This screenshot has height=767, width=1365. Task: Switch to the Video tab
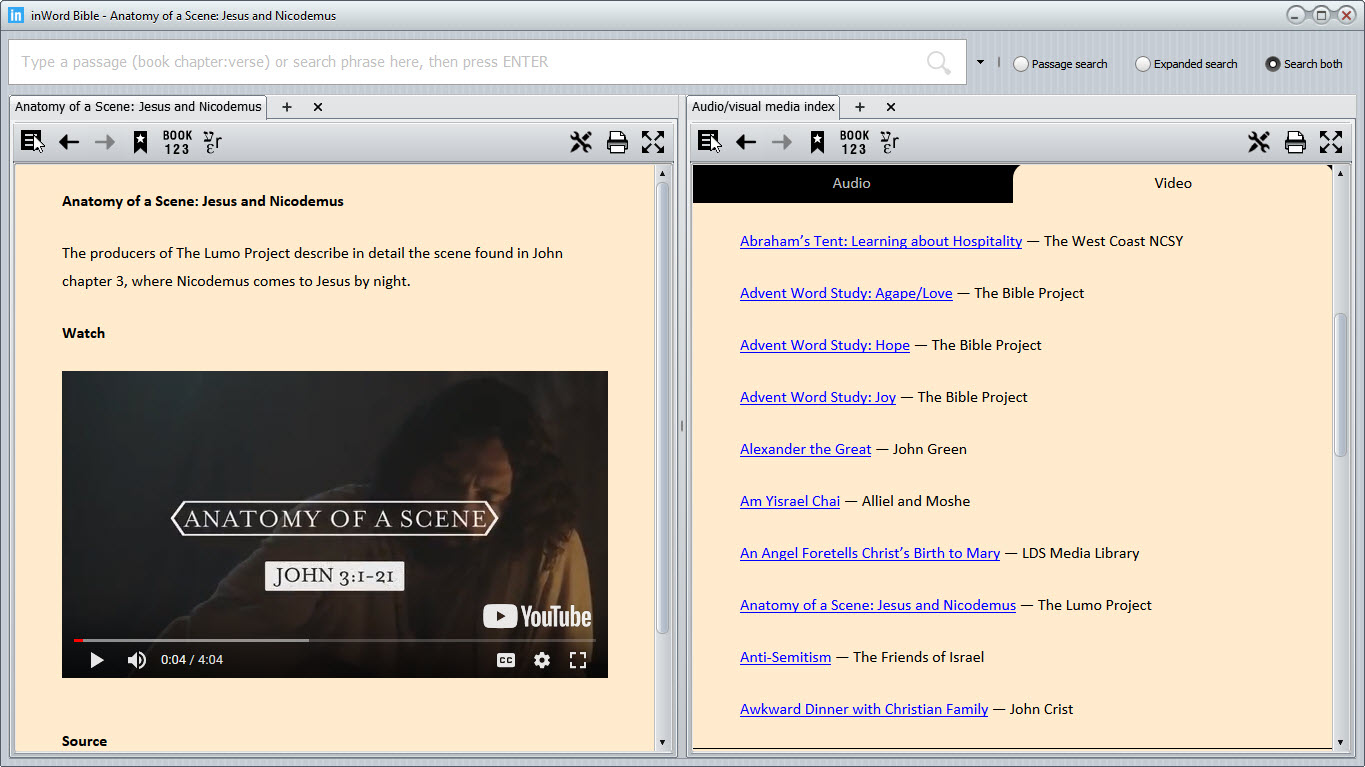(1172, 183)
